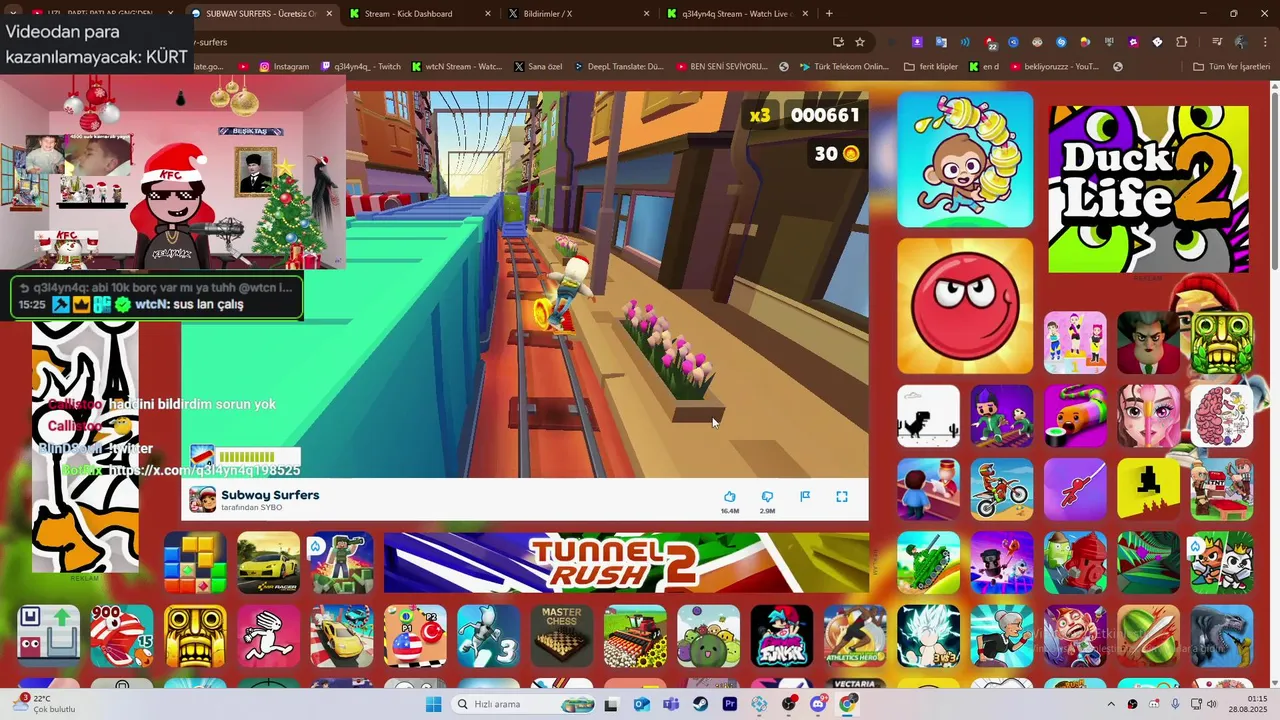Click the coin counter showing 30

click(x=837, y=153)
